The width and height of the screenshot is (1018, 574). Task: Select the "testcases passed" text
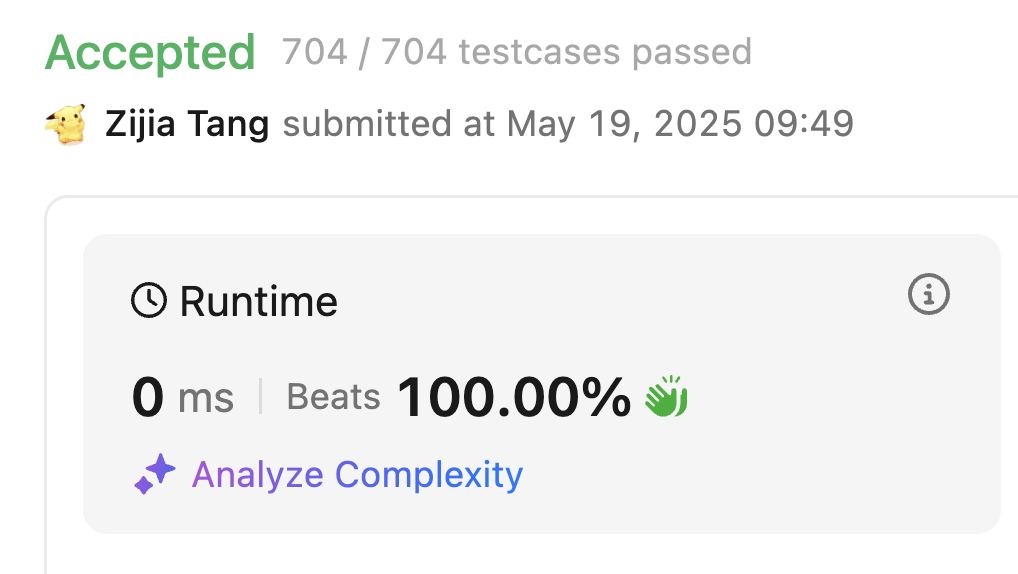pos(604,51)
